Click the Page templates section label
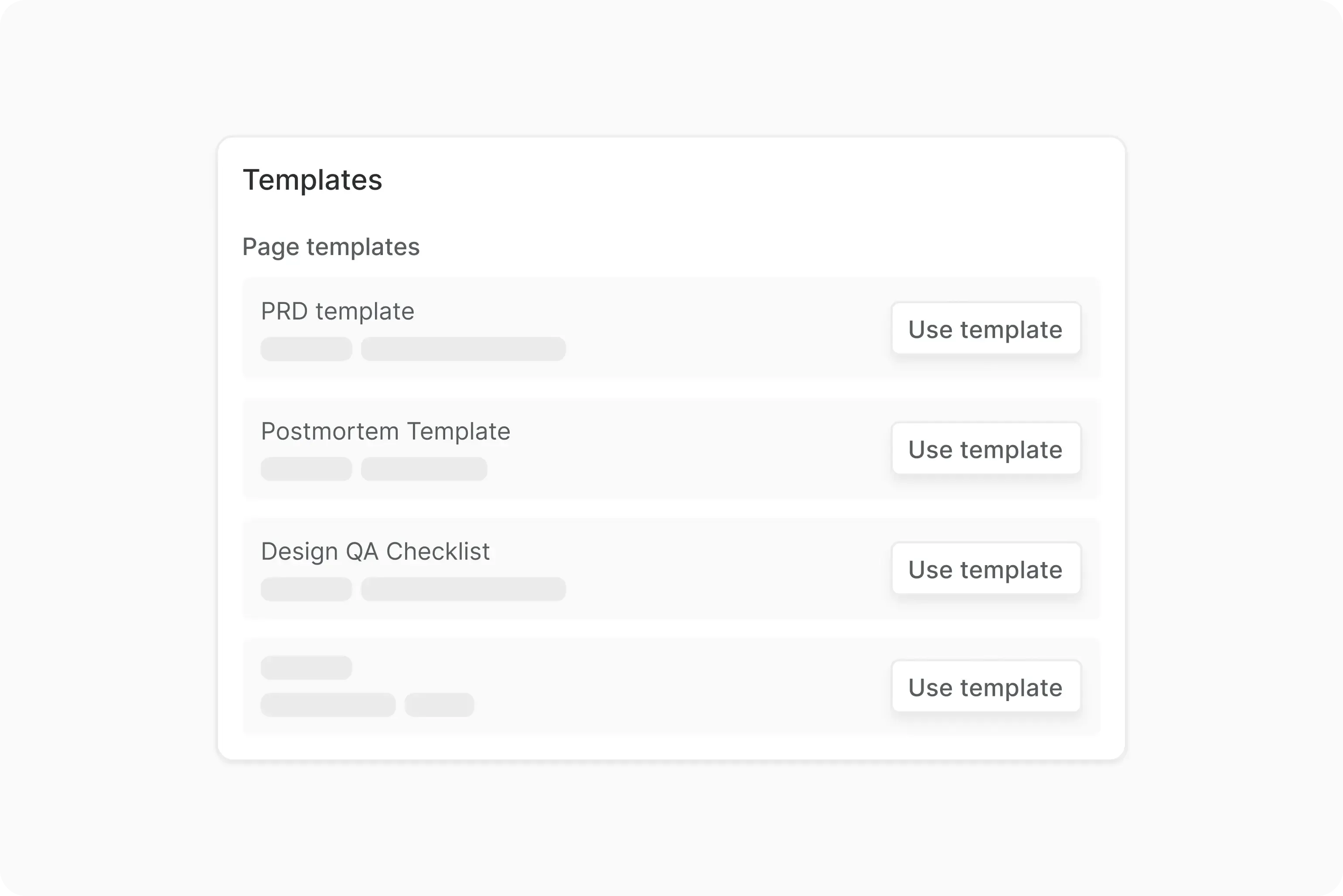1343x896 pixels. click(331, 247)
